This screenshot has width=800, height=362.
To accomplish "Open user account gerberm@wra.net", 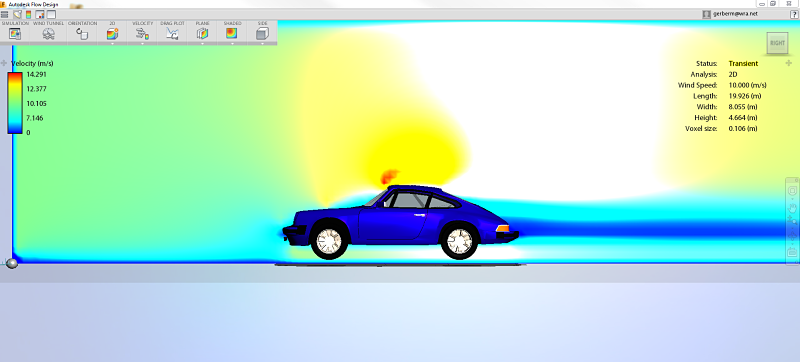I will 735,14.
